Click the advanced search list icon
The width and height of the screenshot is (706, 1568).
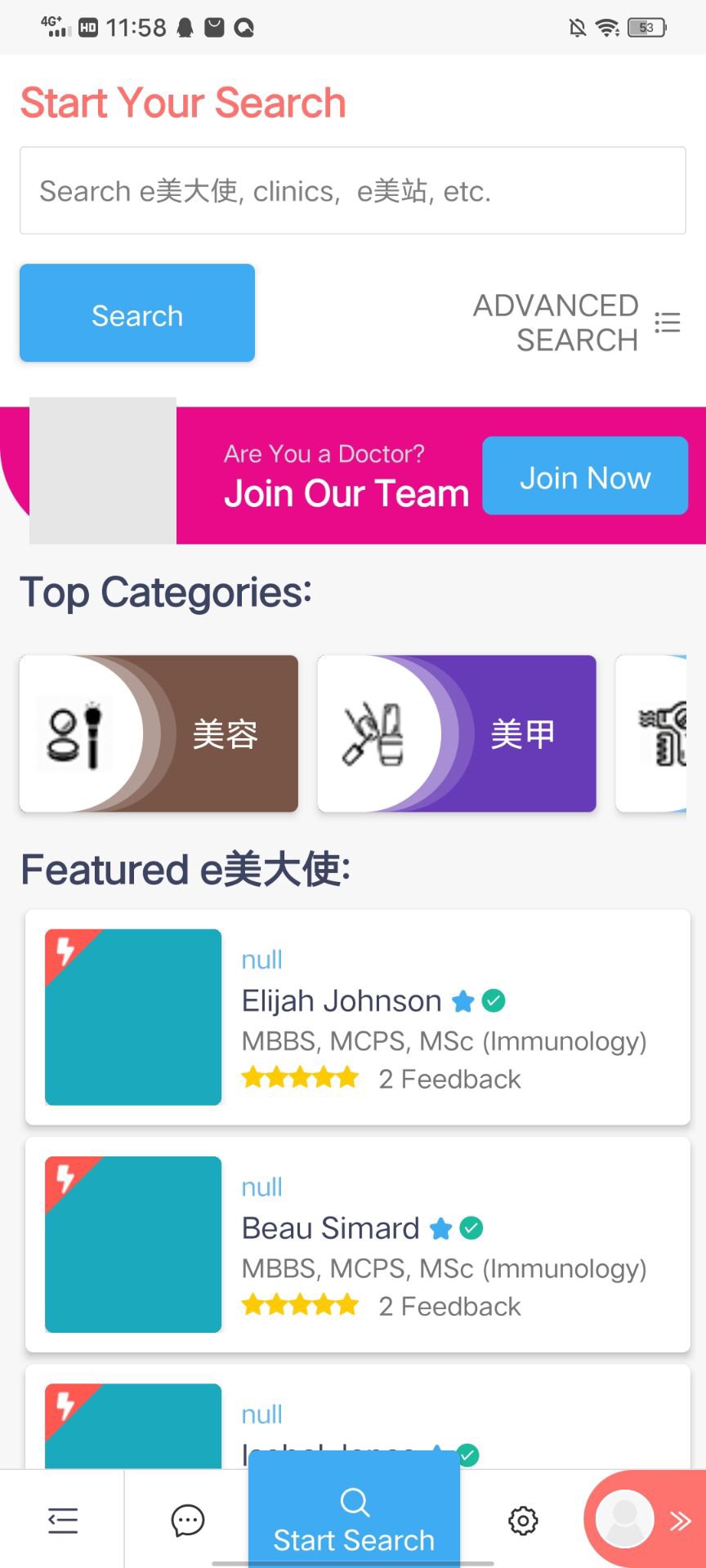click(x=668, y=323)
